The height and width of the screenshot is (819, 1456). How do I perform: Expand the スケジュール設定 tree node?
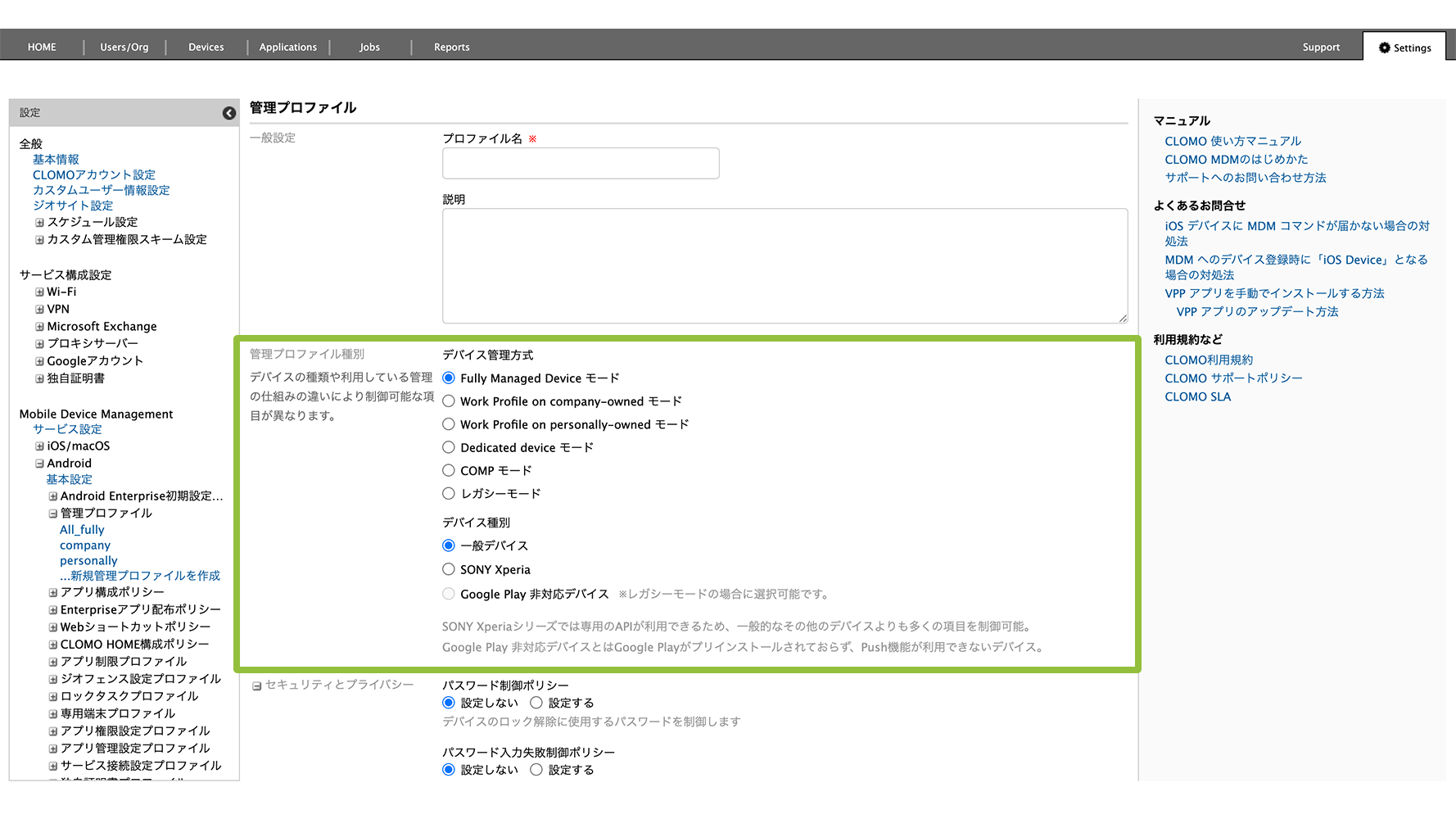point(39,223)
